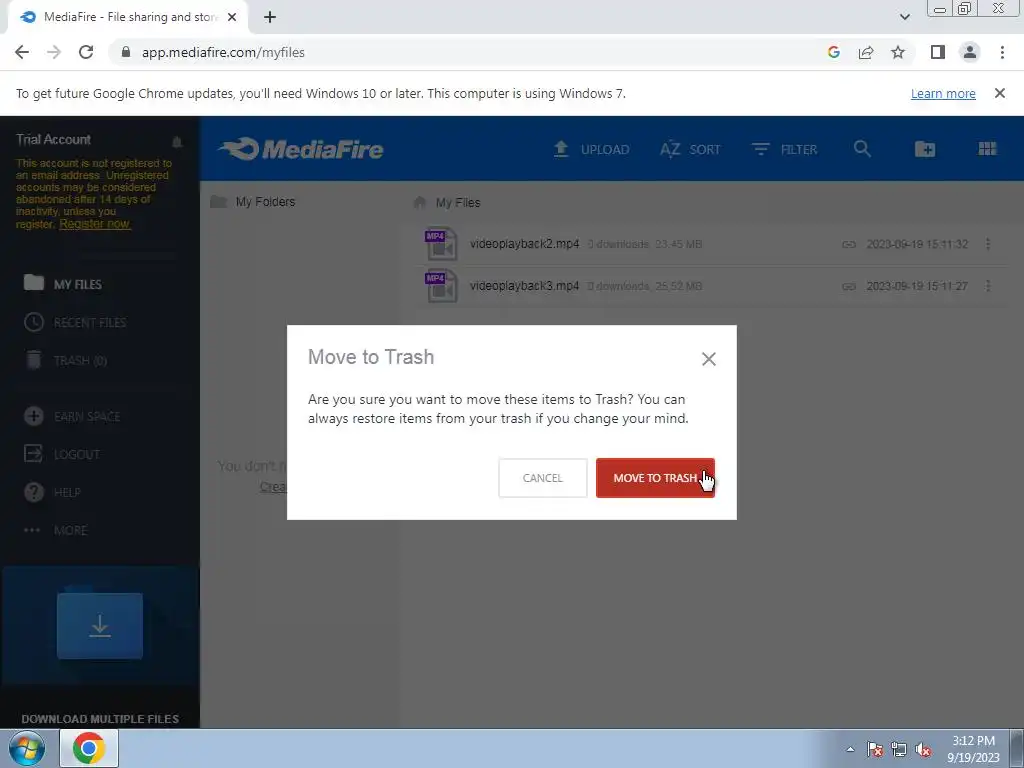Click the taskbar clock
This screenshot has width=1024, height=768.
(973, 749)
